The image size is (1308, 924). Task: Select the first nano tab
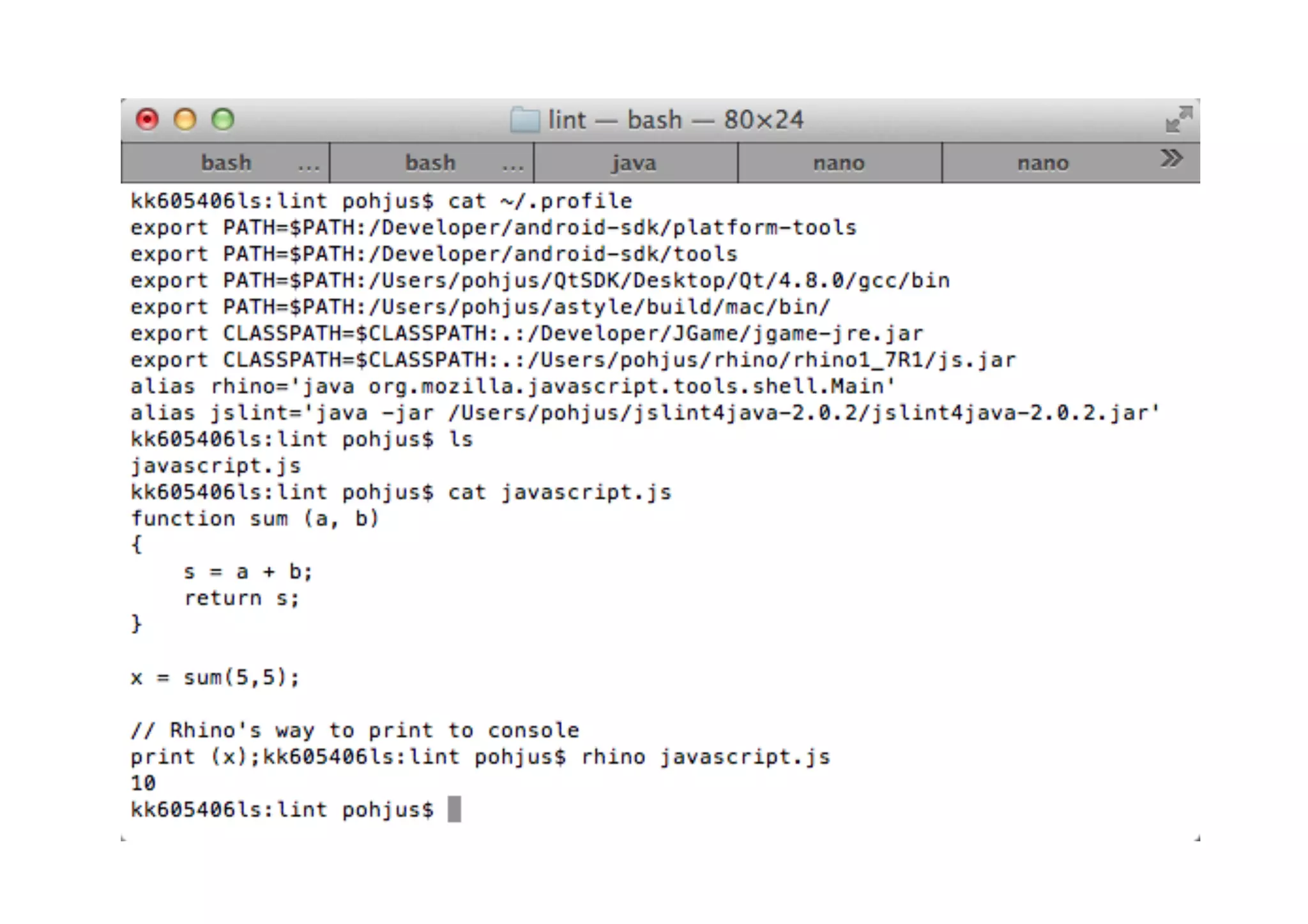coord(839,163)
